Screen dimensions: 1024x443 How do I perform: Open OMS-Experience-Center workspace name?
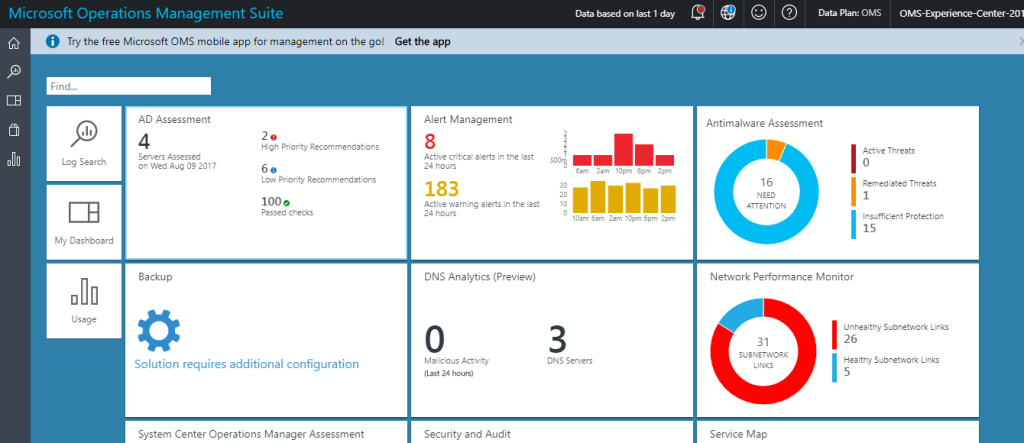click(x=961, y=14)
